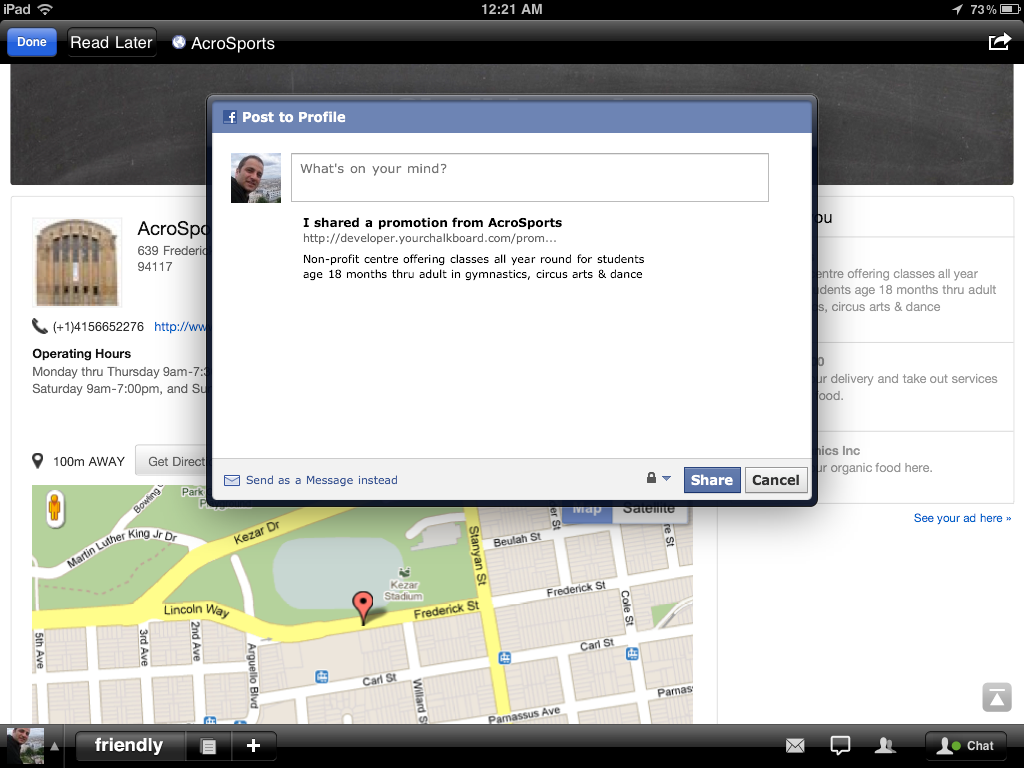Click the delivery and take out services ad
Viewport: 1024px width, 768px height.
point(908,387)
